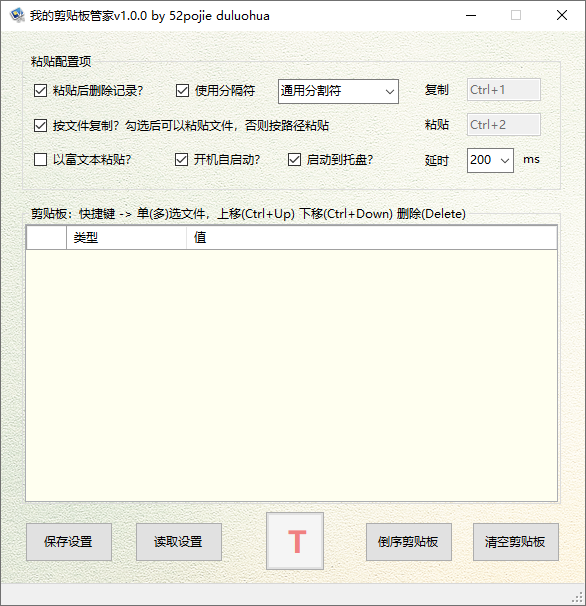Uncheck 启动到托盘 option

(x=294, y=160)
